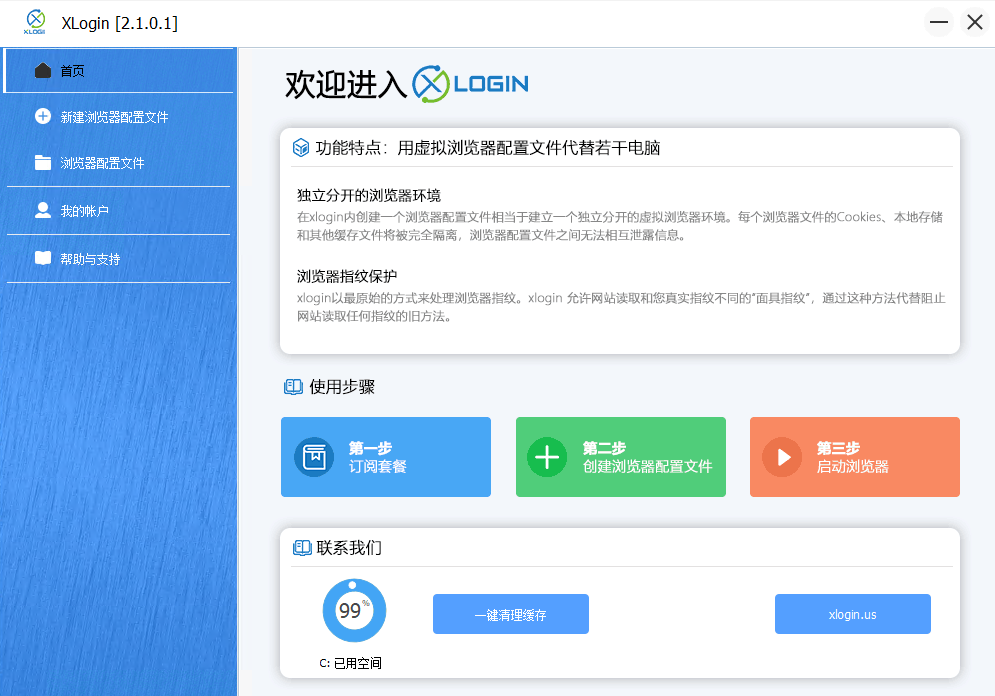Minimize the XLogin window
This screenshot has width=995, height=696.
pos(938,22)
